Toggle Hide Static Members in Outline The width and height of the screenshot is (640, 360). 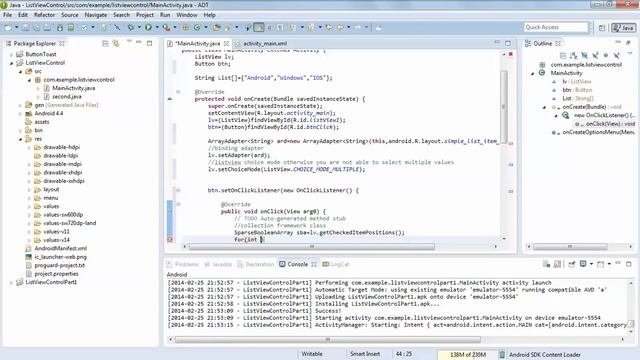point(595,55)
